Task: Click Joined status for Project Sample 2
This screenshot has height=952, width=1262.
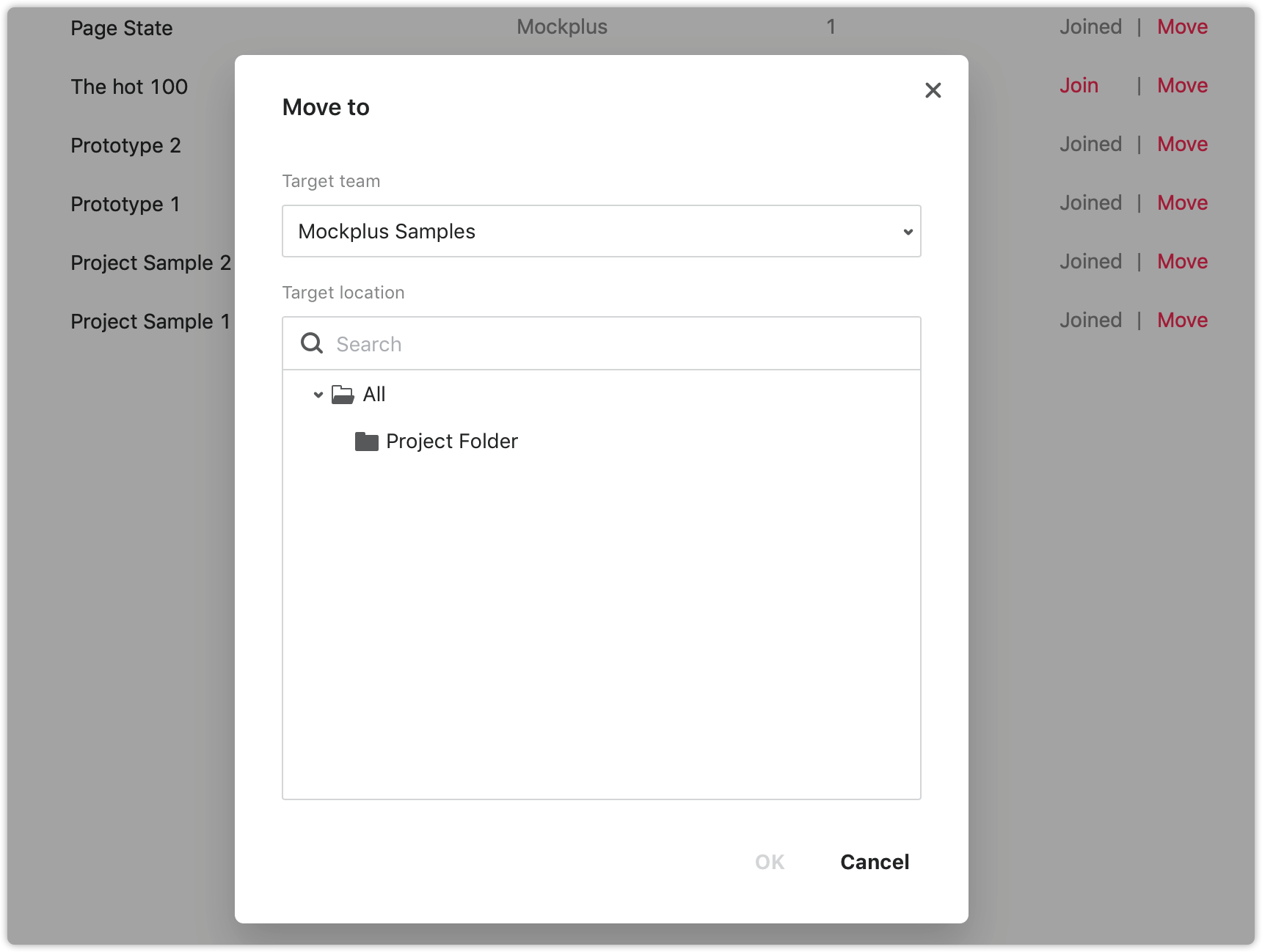Action: click(x=1090, y=262)
